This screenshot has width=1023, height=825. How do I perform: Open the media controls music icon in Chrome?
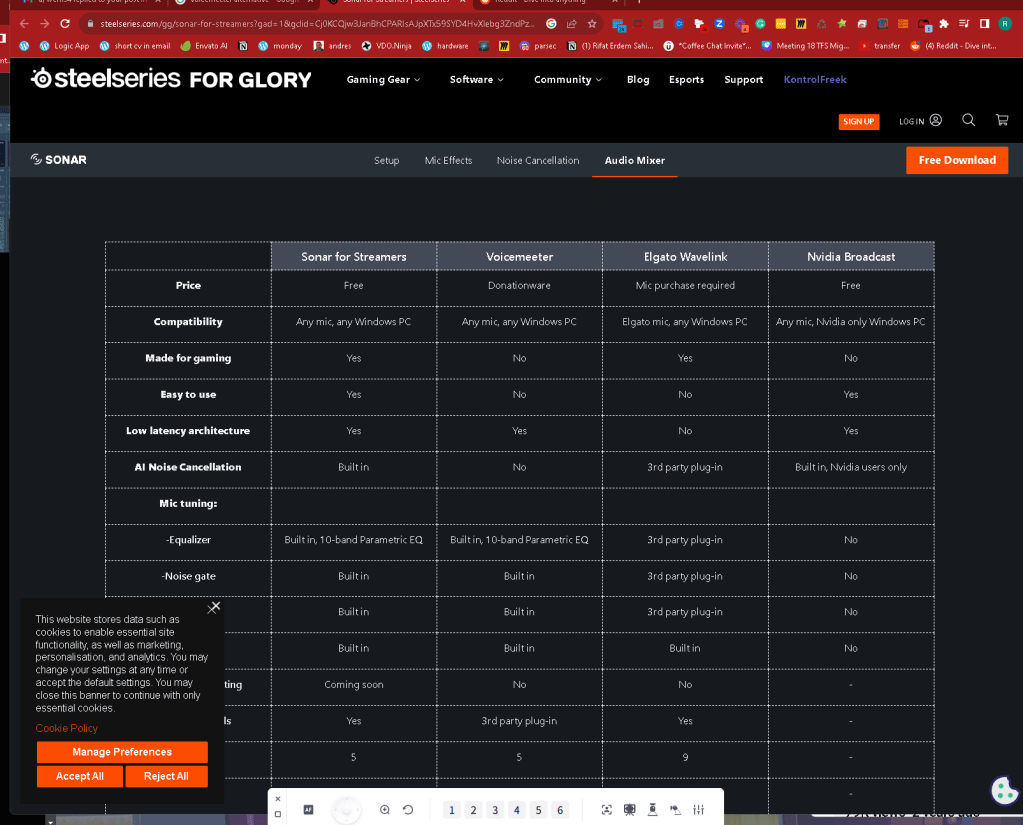tap(964, 23)
